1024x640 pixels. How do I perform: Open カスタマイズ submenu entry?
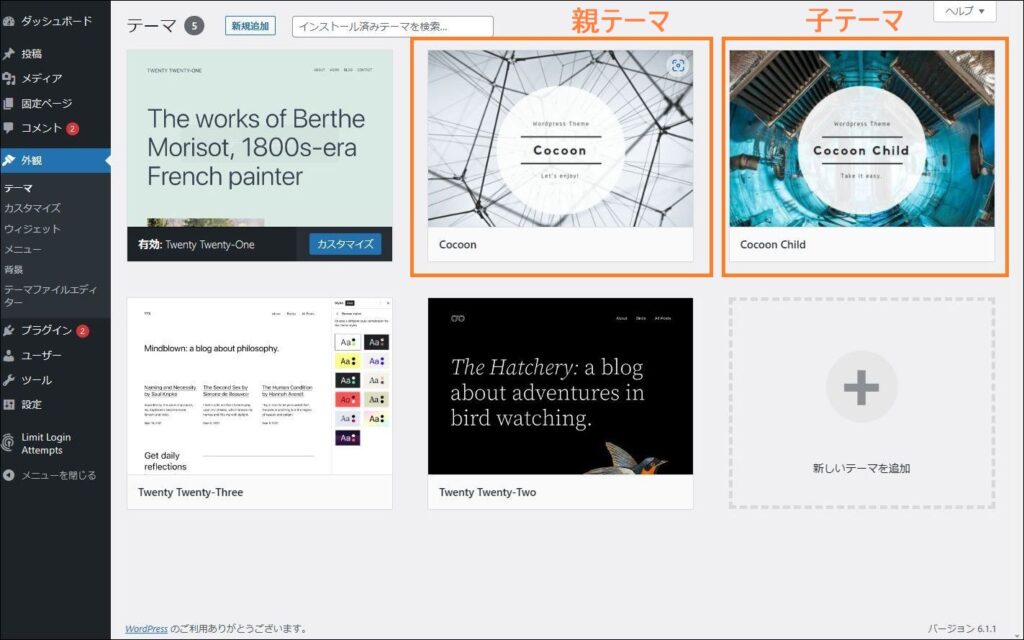32,208
